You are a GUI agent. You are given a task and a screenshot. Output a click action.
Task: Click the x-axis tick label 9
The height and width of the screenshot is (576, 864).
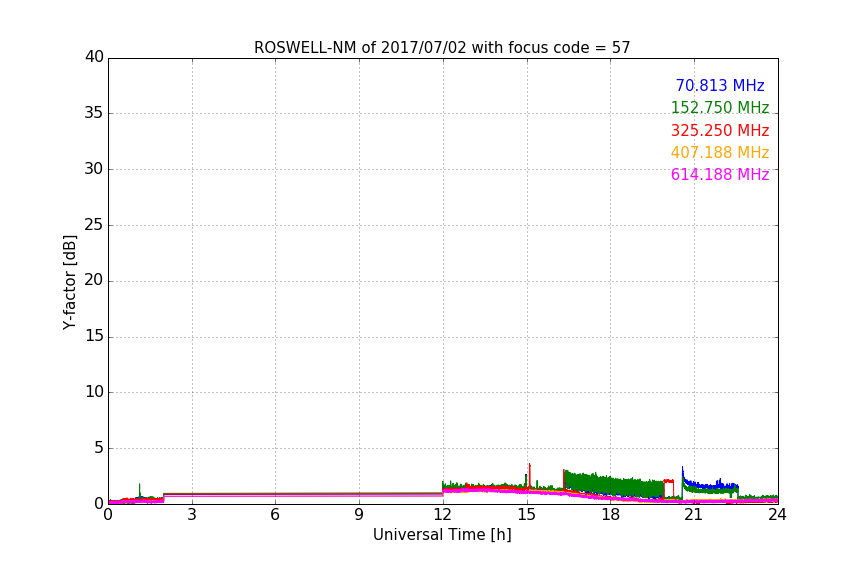coord(359,515)
